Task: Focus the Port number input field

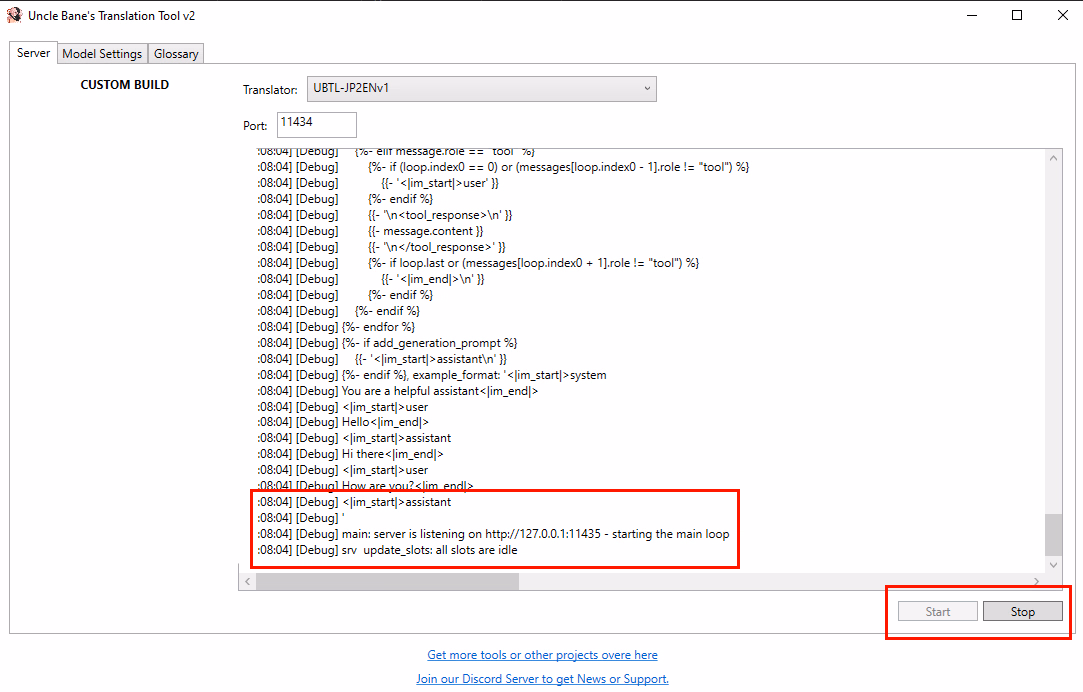Action: 316,124
